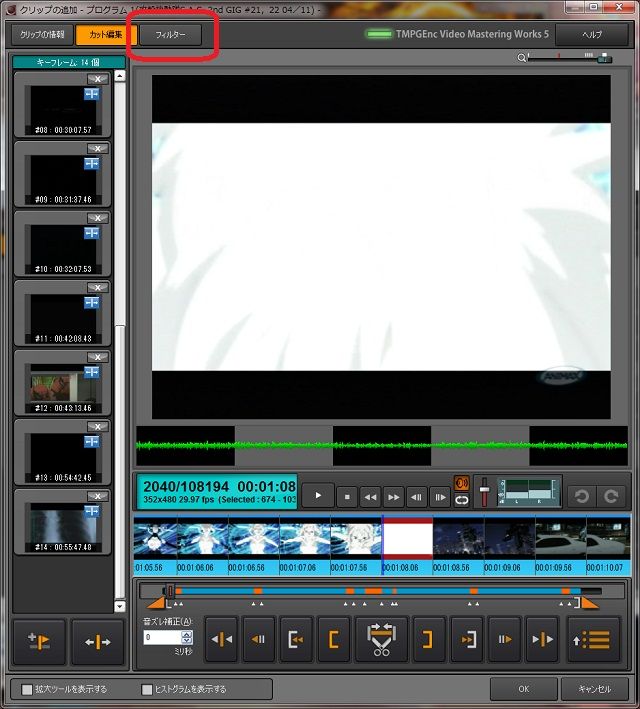Select filmstrip frame at 00:01:07.06
The height and width of the screenshot is (709, 640).
[x=304, y=544]
